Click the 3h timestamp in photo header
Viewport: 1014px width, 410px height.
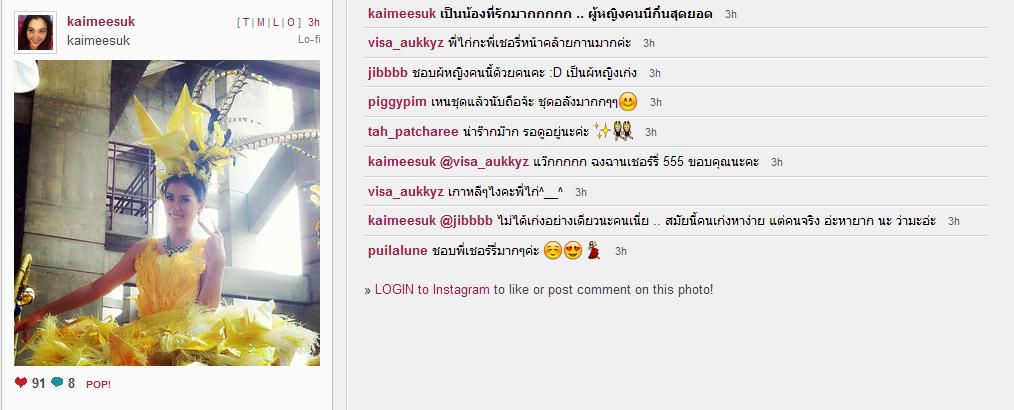(x=314, y=23)
